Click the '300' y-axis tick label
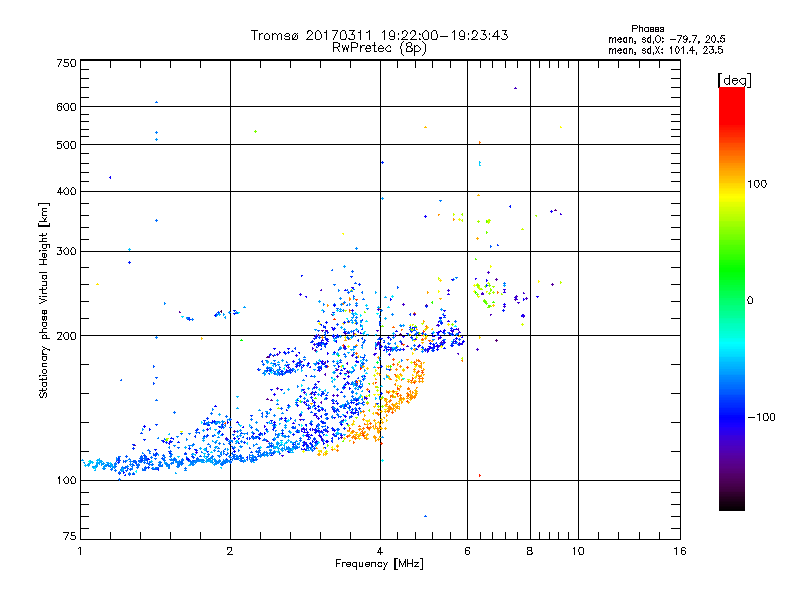This screenshot has height=600, width=800. pyautogui.click(x=66, y=252)
